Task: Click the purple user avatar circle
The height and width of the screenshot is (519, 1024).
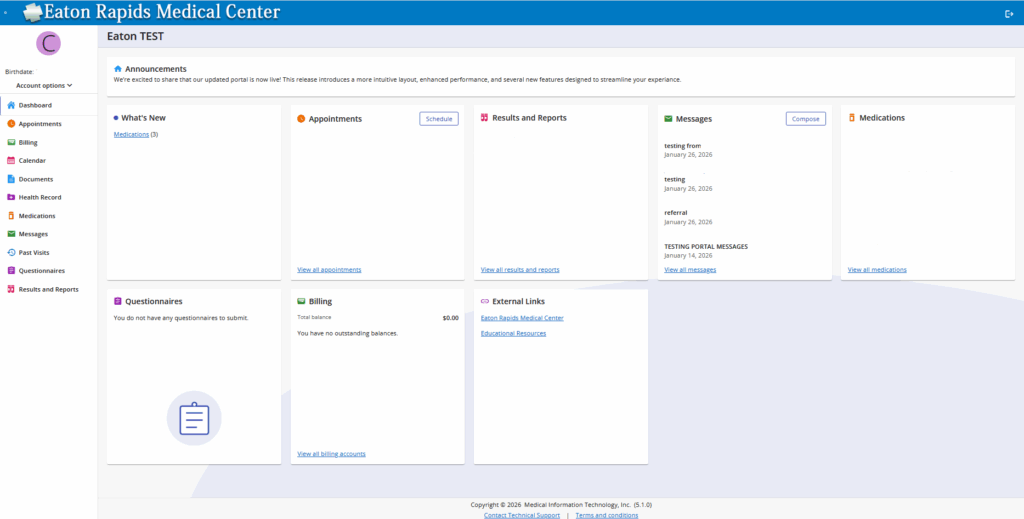Action: (x=48, y=43)
